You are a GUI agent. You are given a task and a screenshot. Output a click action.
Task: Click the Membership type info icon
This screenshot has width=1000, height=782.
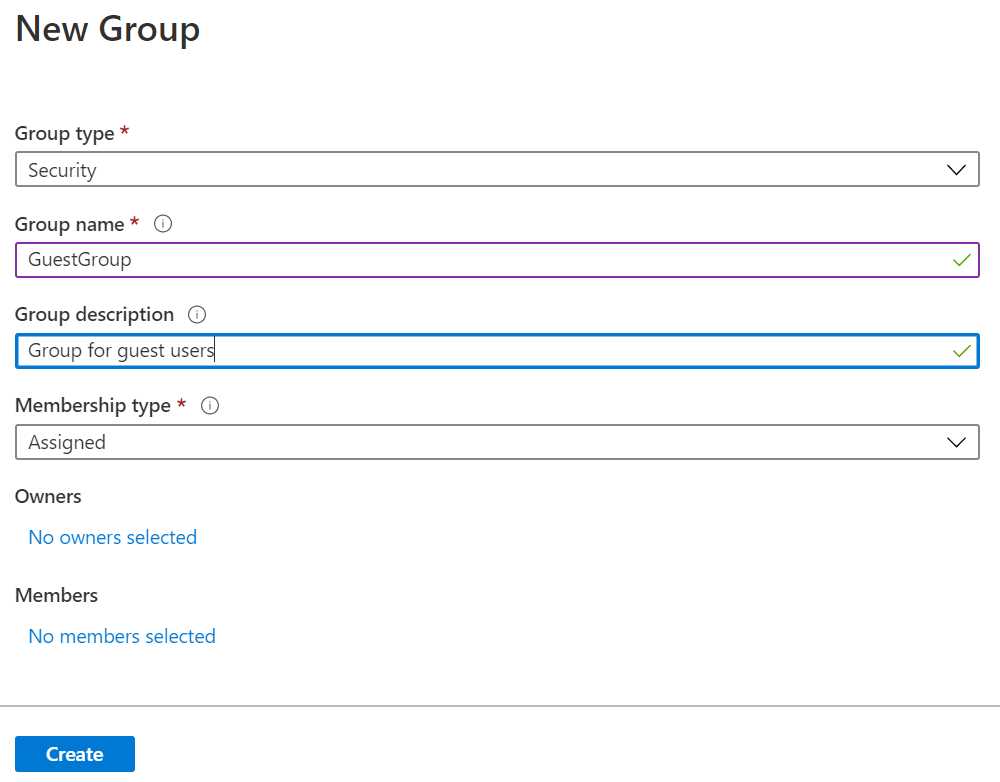(210, 405)
